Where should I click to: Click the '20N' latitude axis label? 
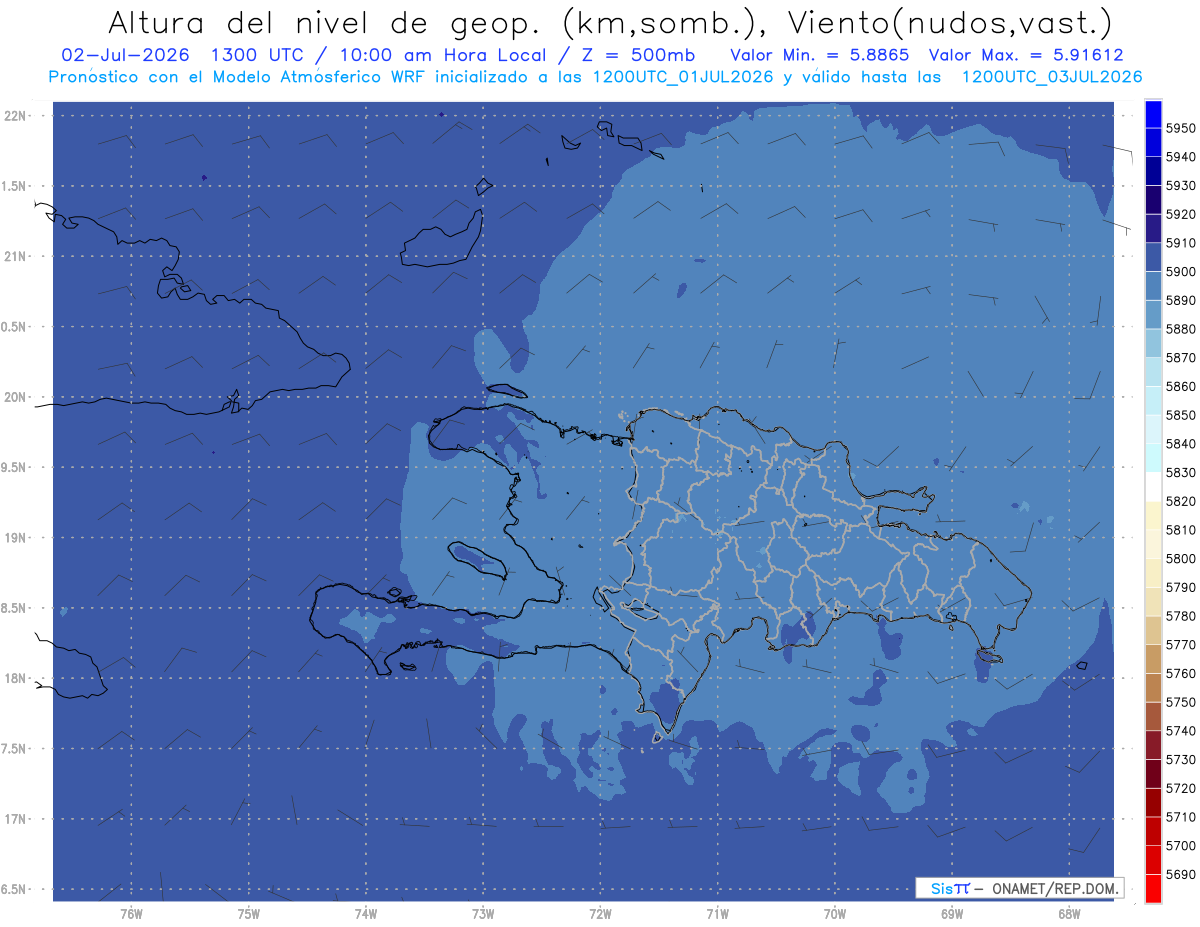tap(14, 397)
